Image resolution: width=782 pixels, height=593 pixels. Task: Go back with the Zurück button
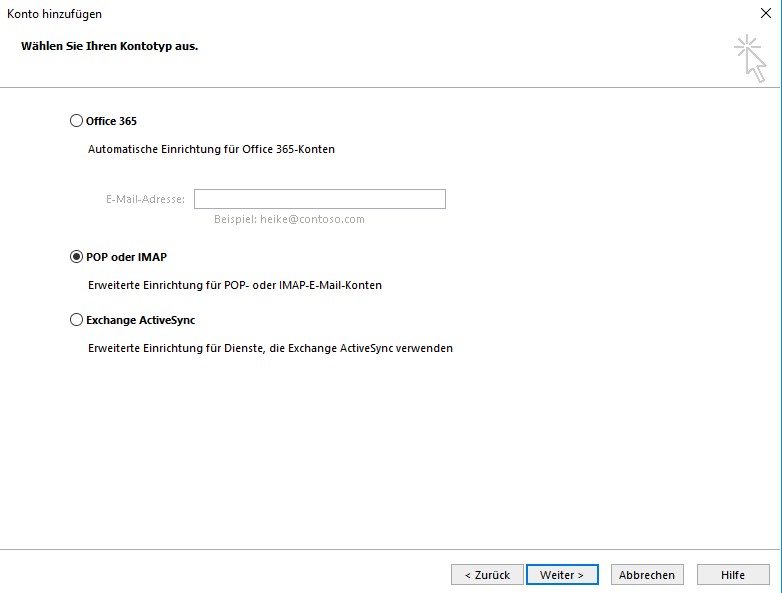487,575
